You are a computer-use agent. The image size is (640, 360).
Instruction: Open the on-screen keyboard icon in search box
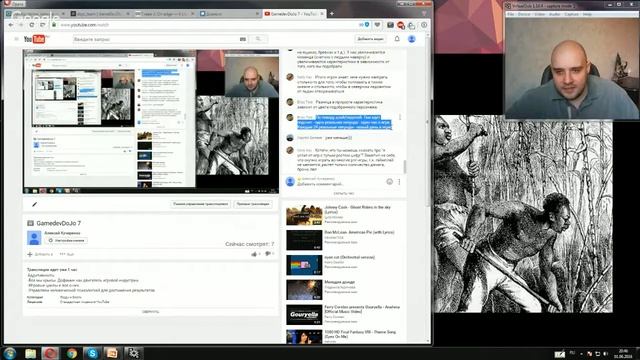pyautogui.click(x=243, y=39)
